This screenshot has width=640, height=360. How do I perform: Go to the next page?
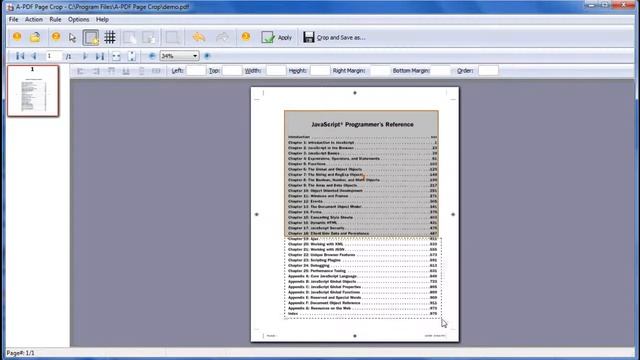(85, 56)
